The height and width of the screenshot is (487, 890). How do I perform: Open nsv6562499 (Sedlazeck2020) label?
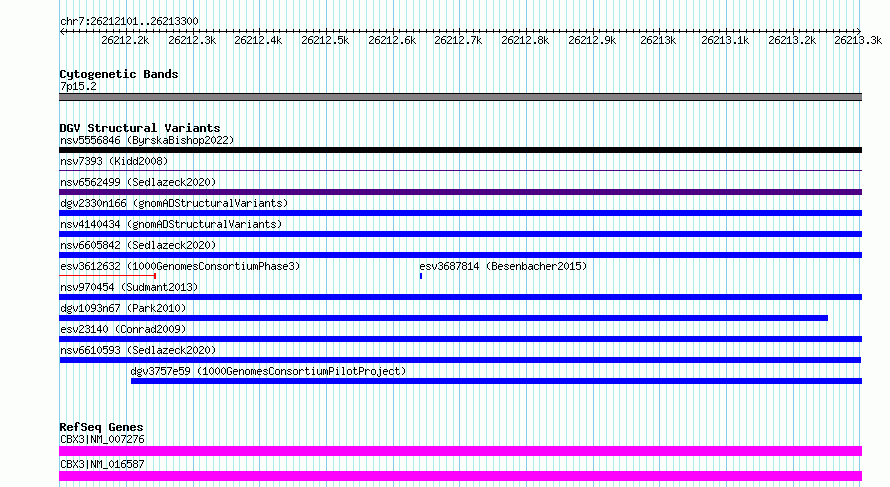click(138, 182)
